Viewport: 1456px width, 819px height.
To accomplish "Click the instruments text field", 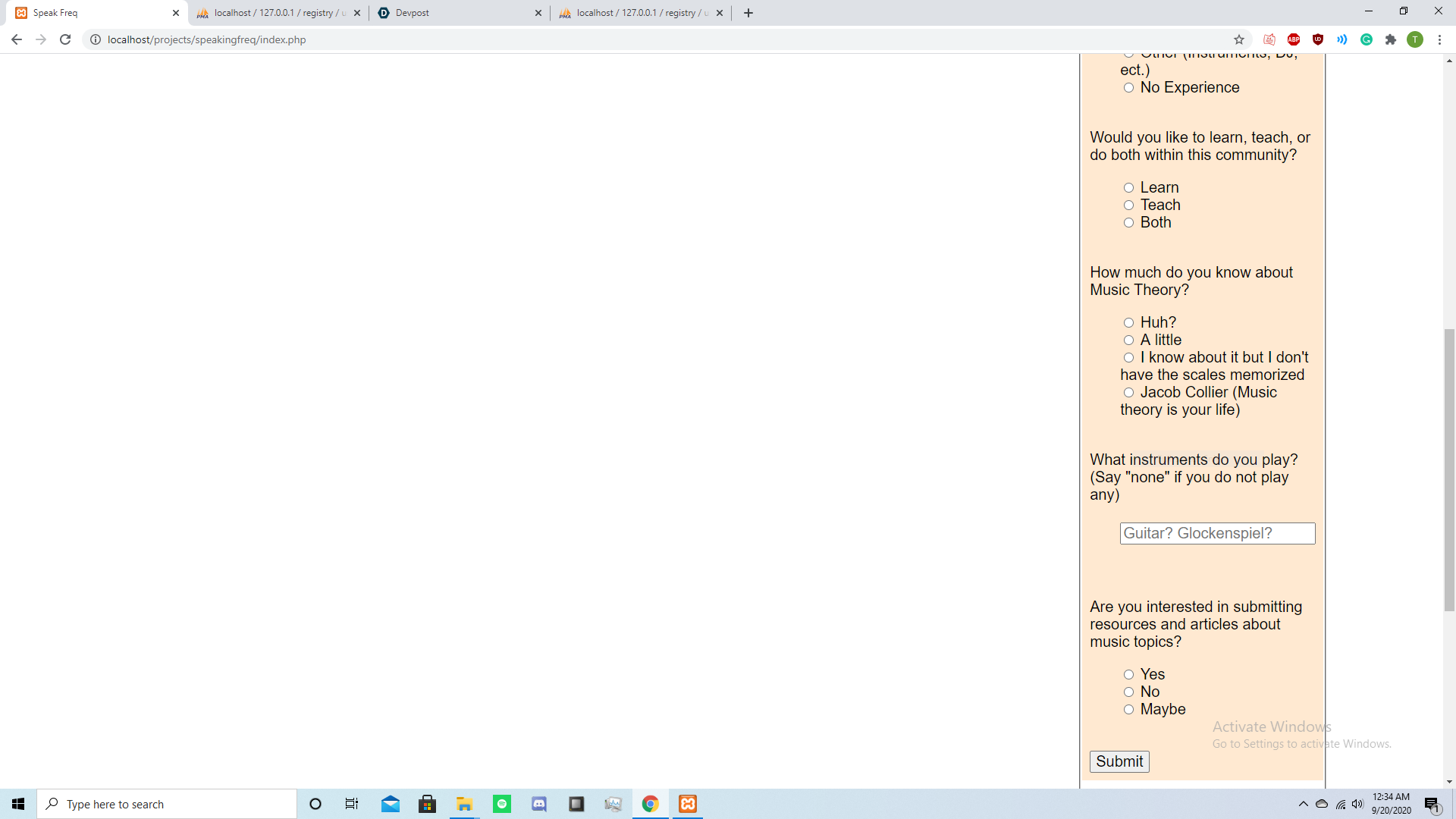I will (1217, 533).
